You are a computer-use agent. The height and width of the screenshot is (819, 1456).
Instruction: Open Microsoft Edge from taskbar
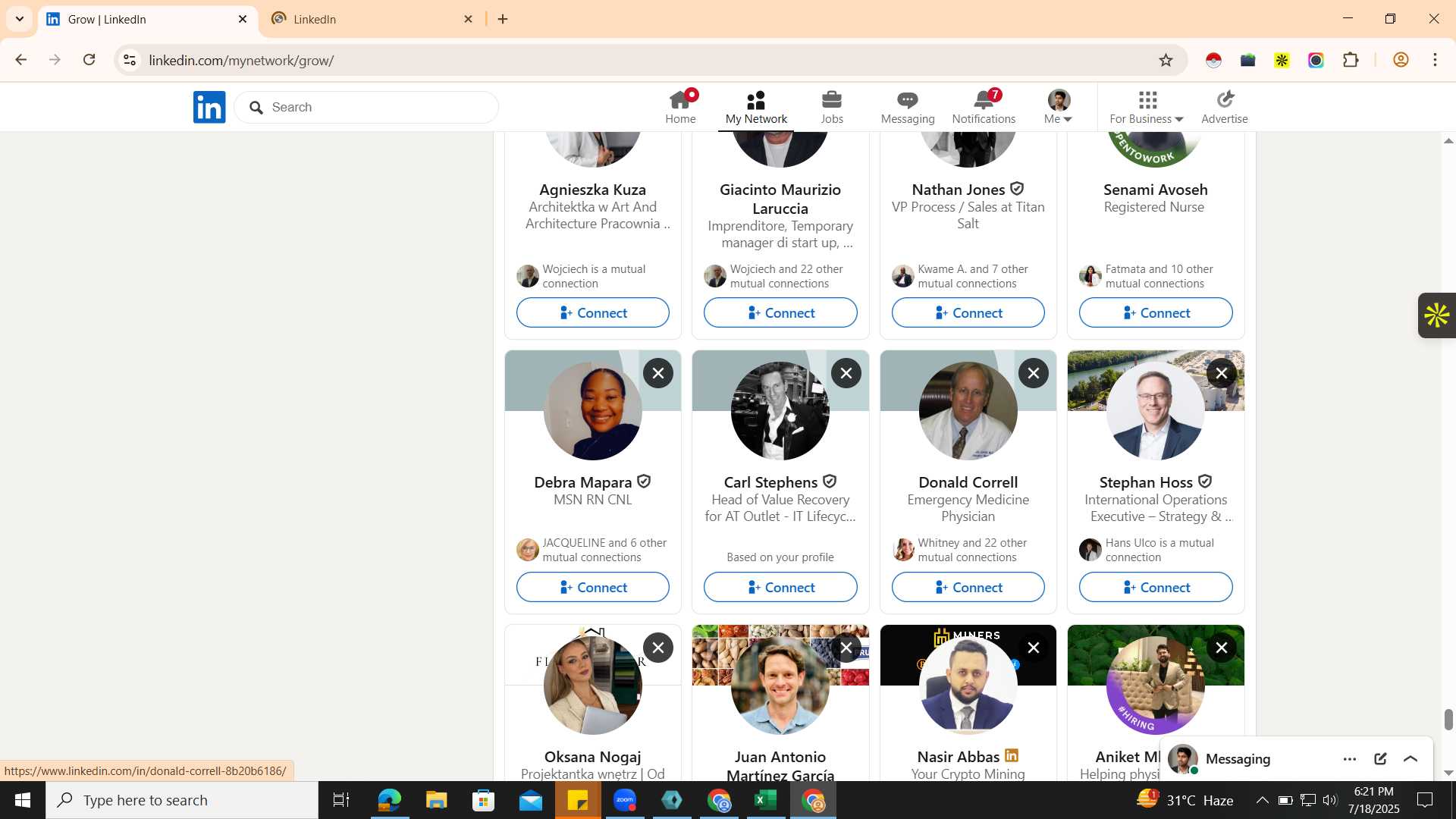(x=389, y=800)
